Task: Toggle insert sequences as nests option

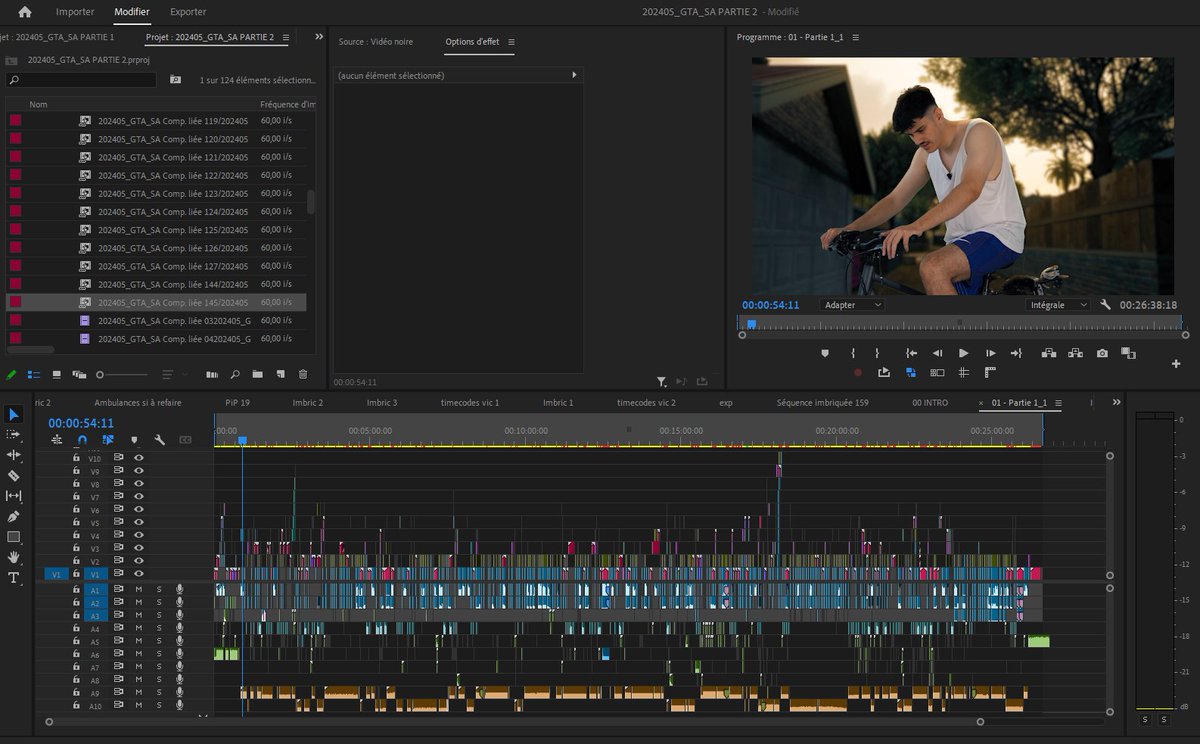Action: pyautogui.click(x=56, y=439)
